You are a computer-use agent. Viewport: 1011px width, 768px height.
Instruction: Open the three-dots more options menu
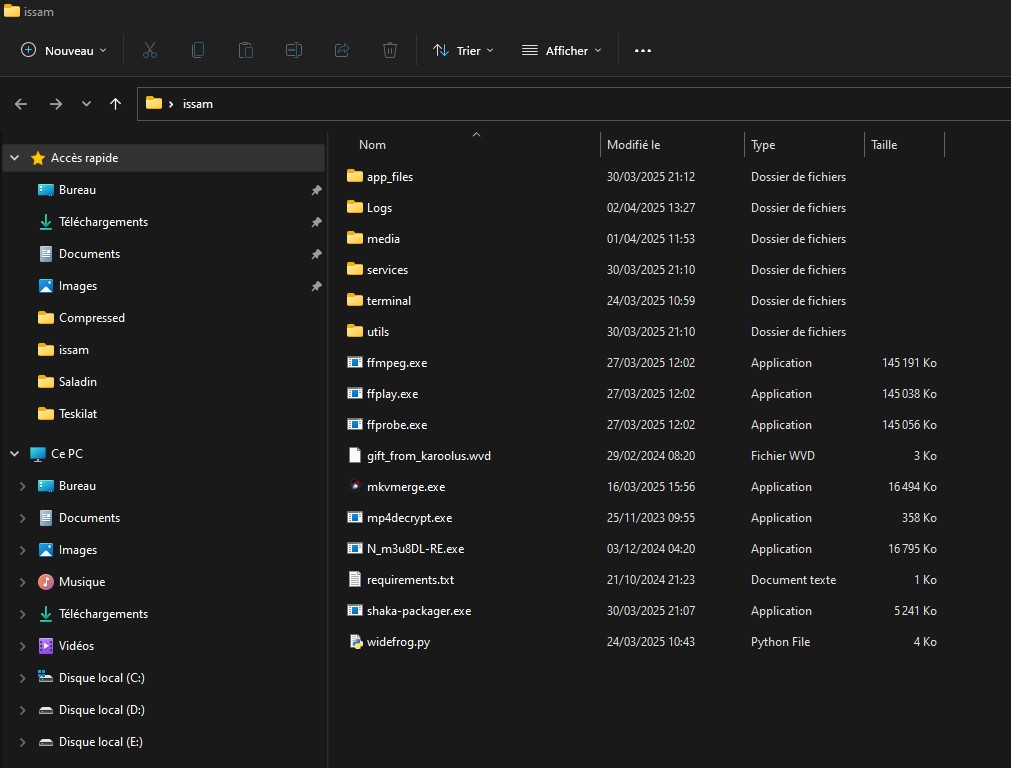tap(643, 50)
